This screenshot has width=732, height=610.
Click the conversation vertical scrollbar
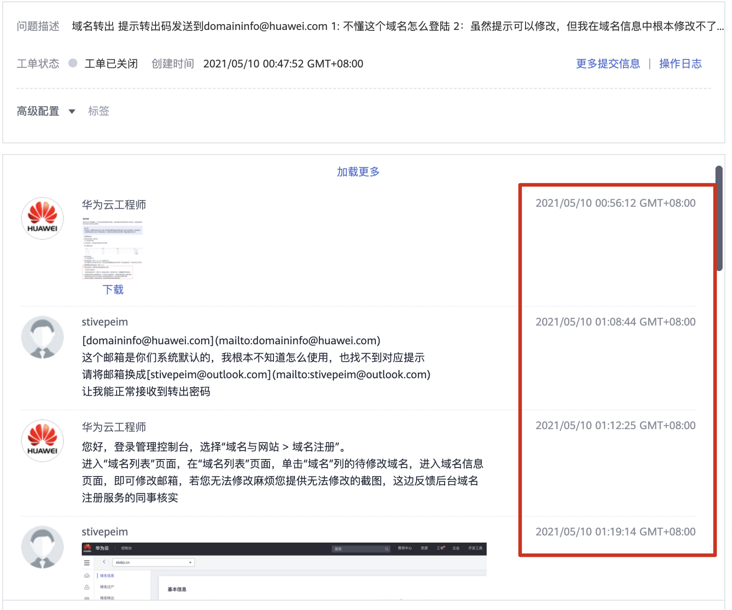[719, 218]
